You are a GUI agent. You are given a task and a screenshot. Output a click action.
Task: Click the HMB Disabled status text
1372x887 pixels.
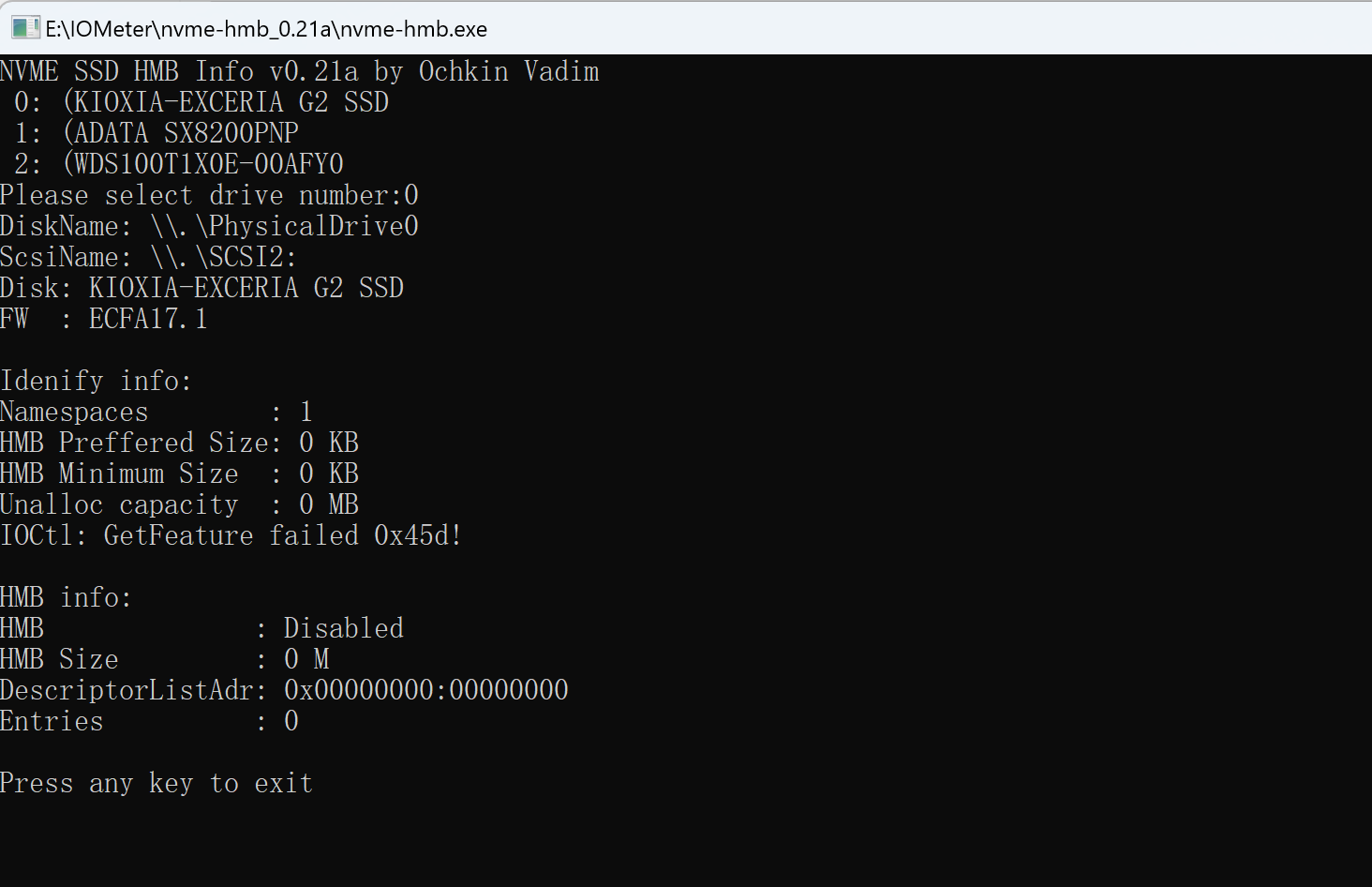tap(343, 628)
